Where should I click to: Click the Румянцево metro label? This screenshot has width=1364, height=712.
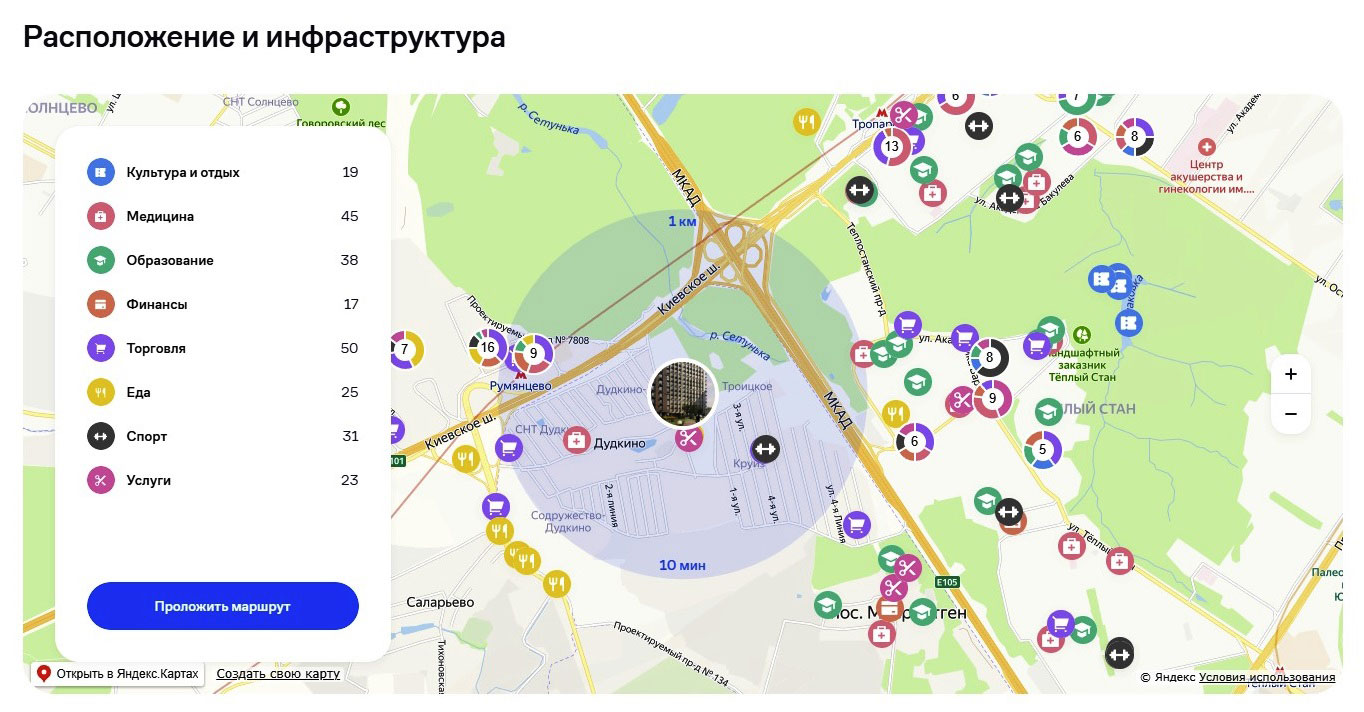522,385
